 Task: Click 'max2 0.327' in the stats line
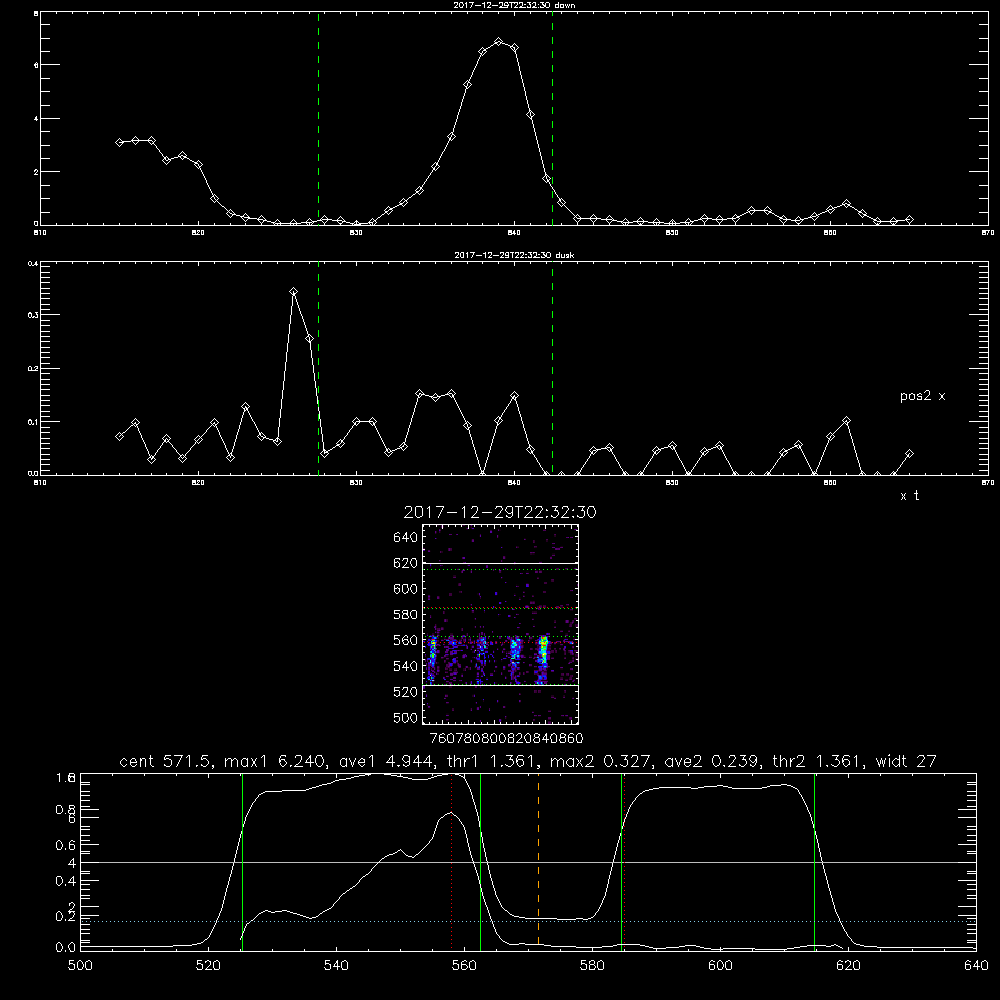click(x=599, y=761)
